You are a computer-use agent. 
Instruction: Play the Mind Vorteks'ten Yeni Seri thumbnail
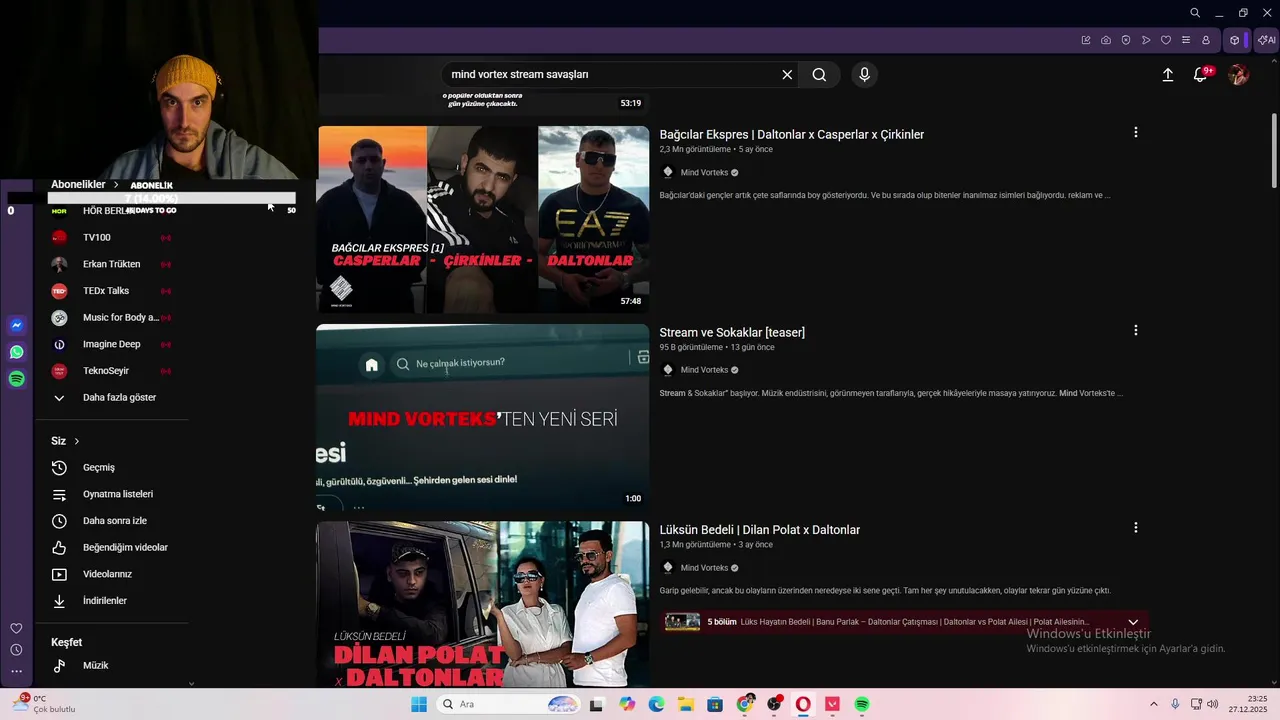tap(483, 417)
